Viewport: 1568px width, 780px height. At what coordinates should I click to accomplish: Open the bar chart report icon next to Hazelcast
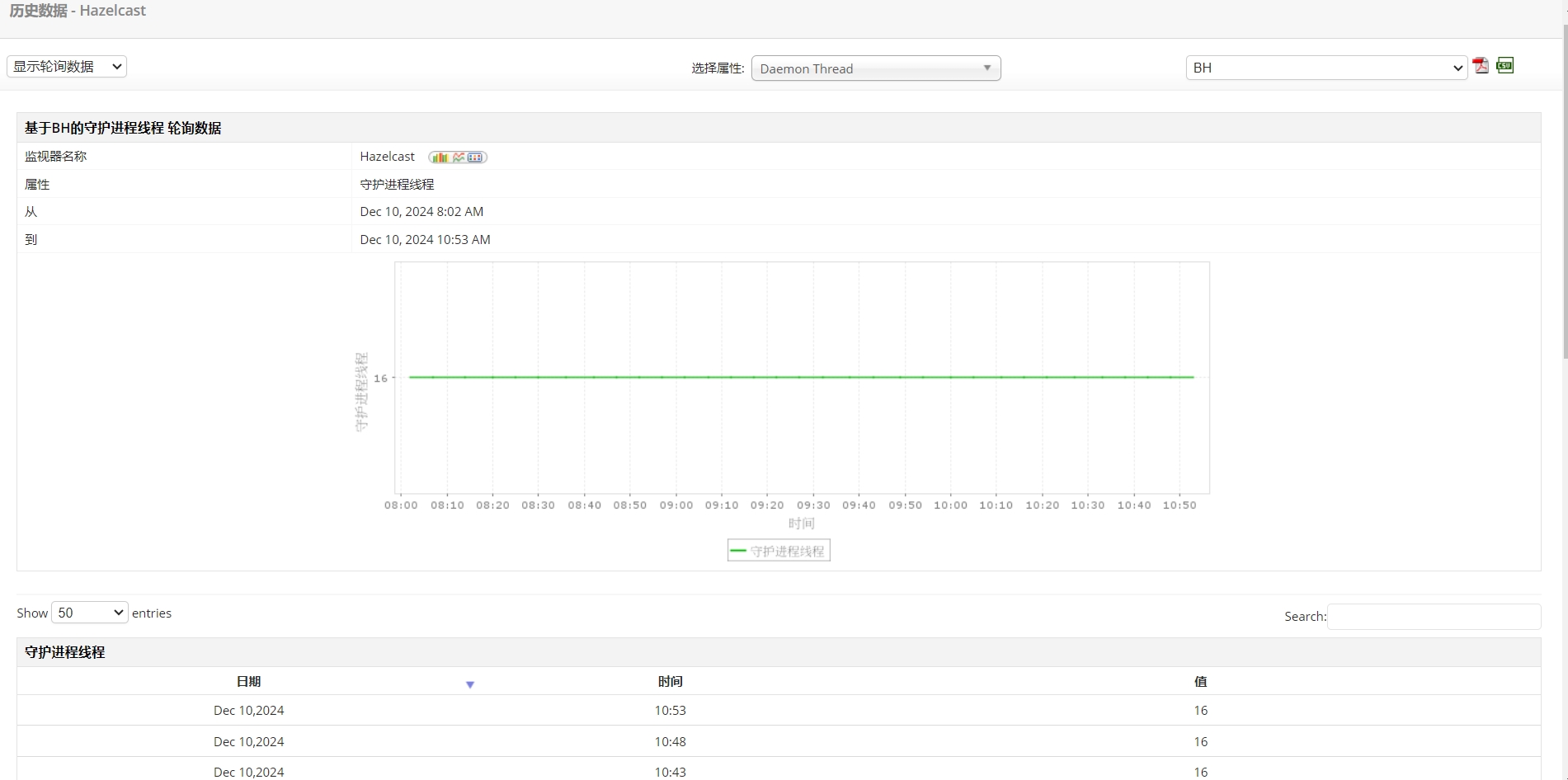(440, 157)
